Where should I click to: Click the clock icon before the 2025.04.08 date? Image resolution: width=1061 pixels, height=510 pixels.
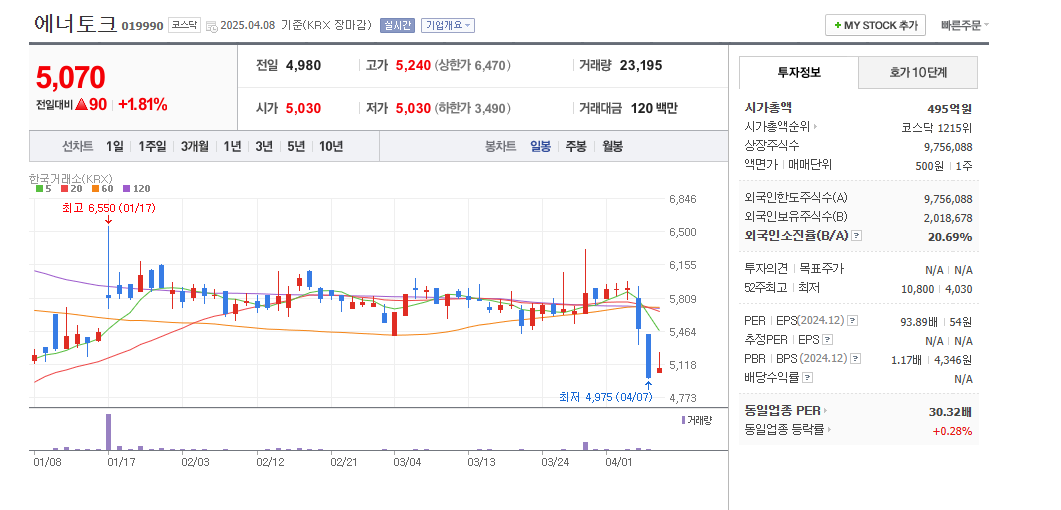point(212,26)
